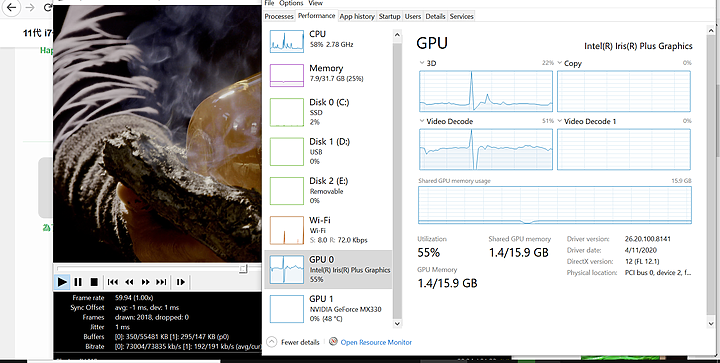720x363 pixels.
Task: Open the View menu
Action: pyautogui.click(x=315, y=3)
